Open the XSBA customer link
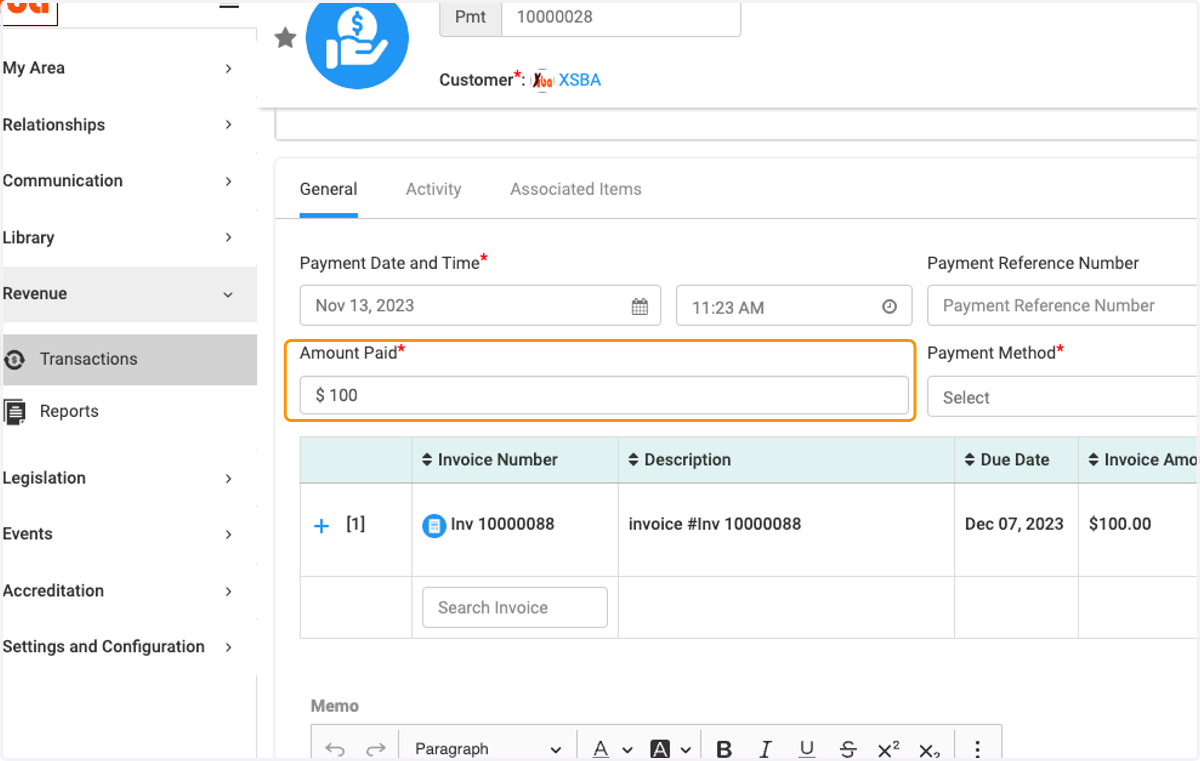This screenshot has height=761, width=1200. click(580, 80)
